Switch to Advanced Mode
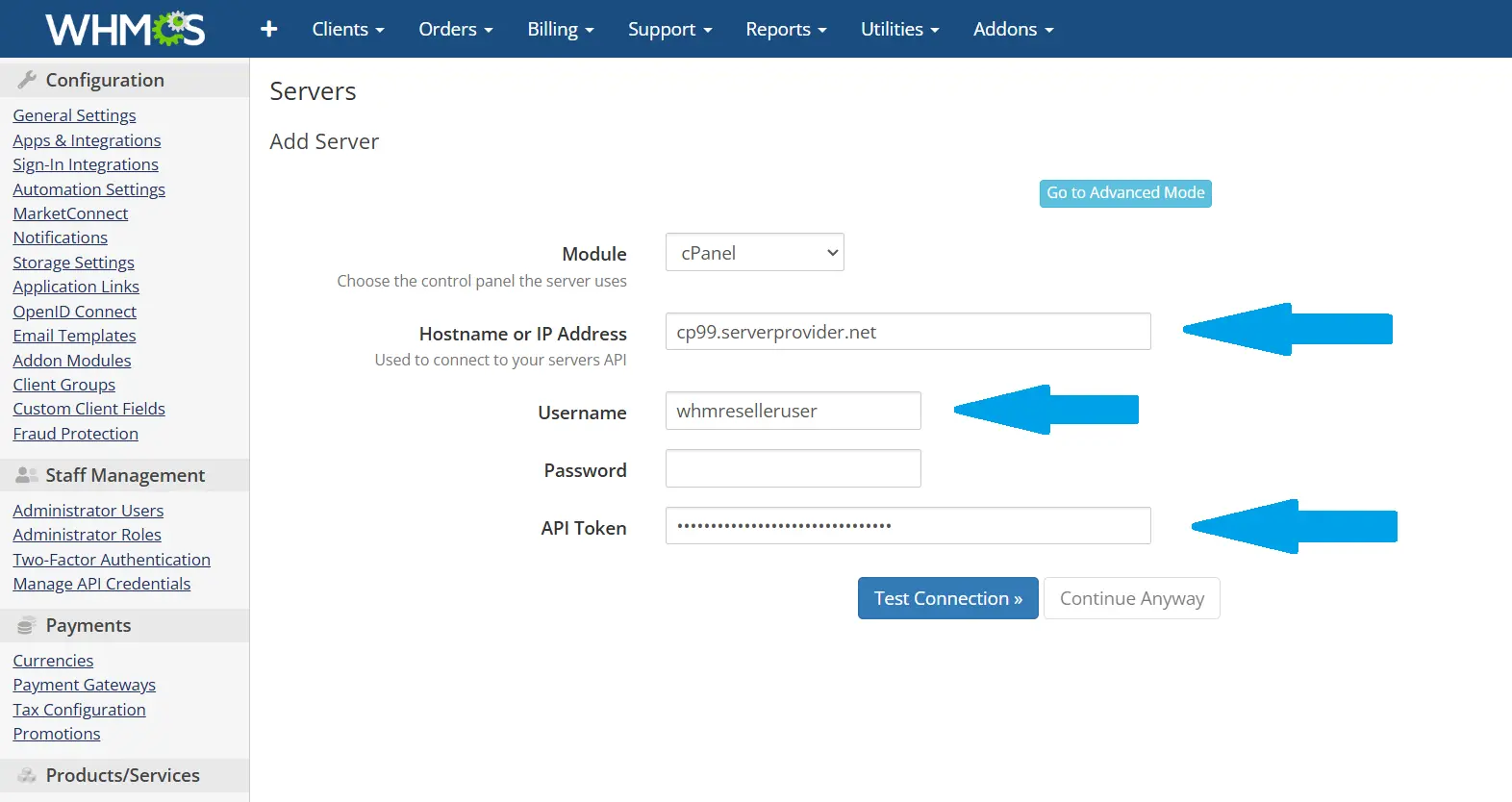1512x802 pixels. point(1124,193)
